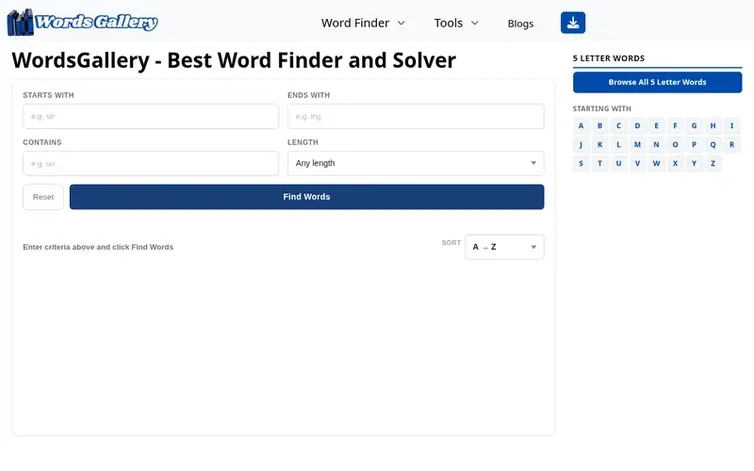Select letter Z under Starting With

click(x=713, y=164)
